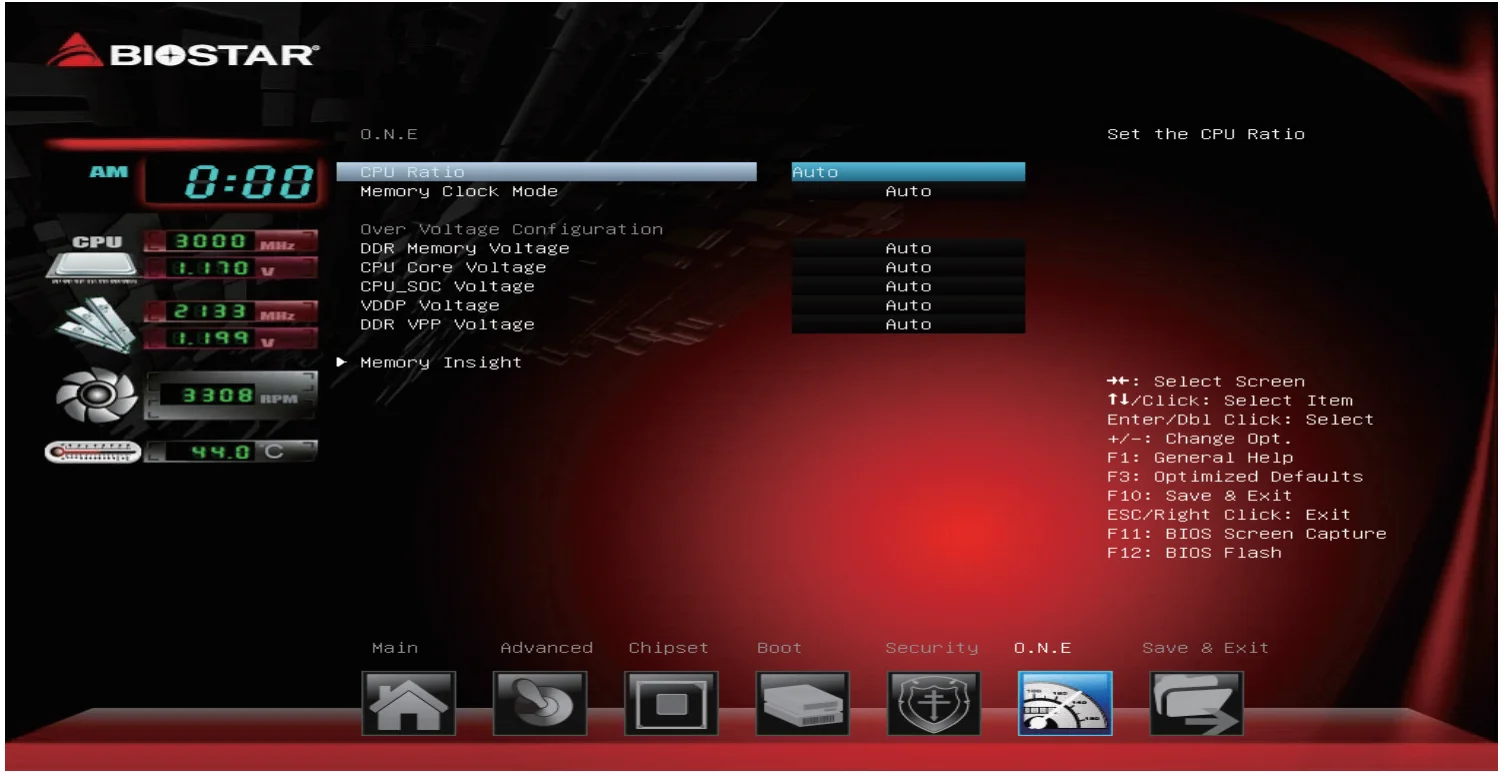Open the Memory Insight entry

(x=441, y=362)
